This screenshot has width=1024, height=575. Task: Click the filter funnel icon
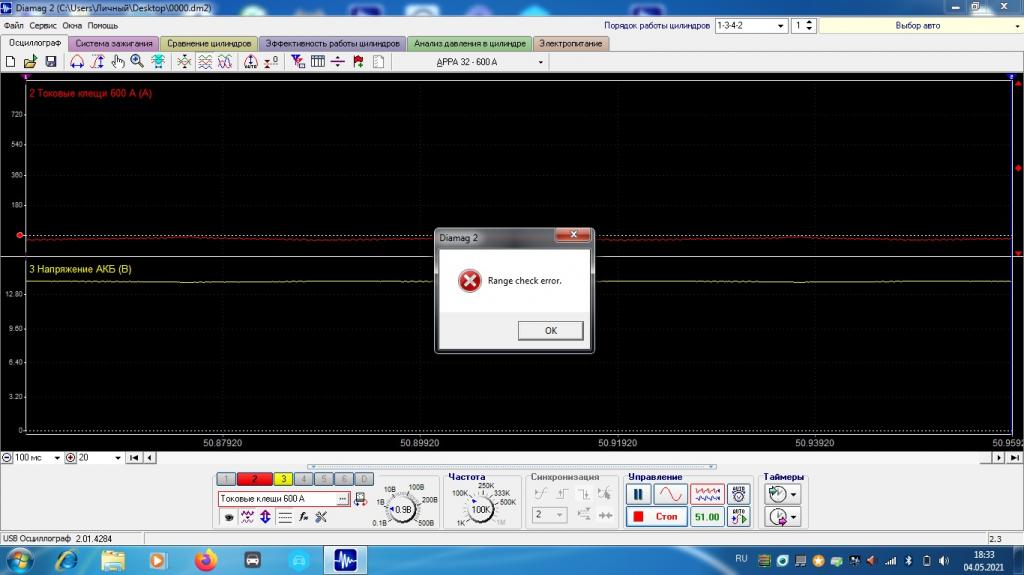[298, 62]
